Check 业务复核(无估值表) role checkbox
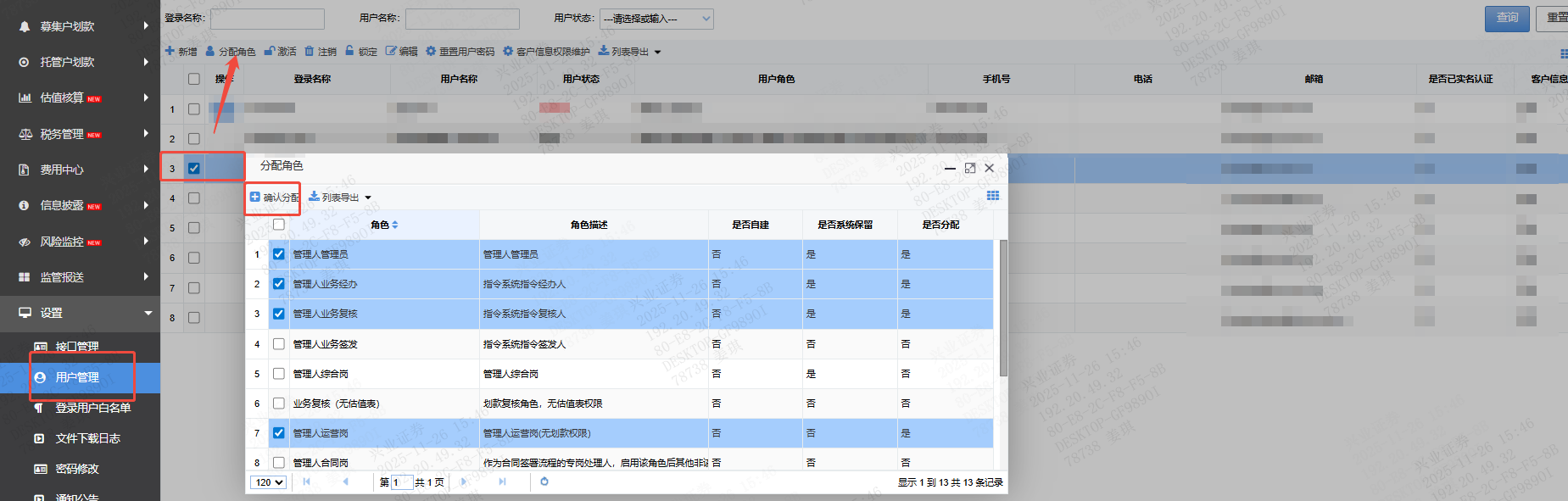 pos(278,404)
